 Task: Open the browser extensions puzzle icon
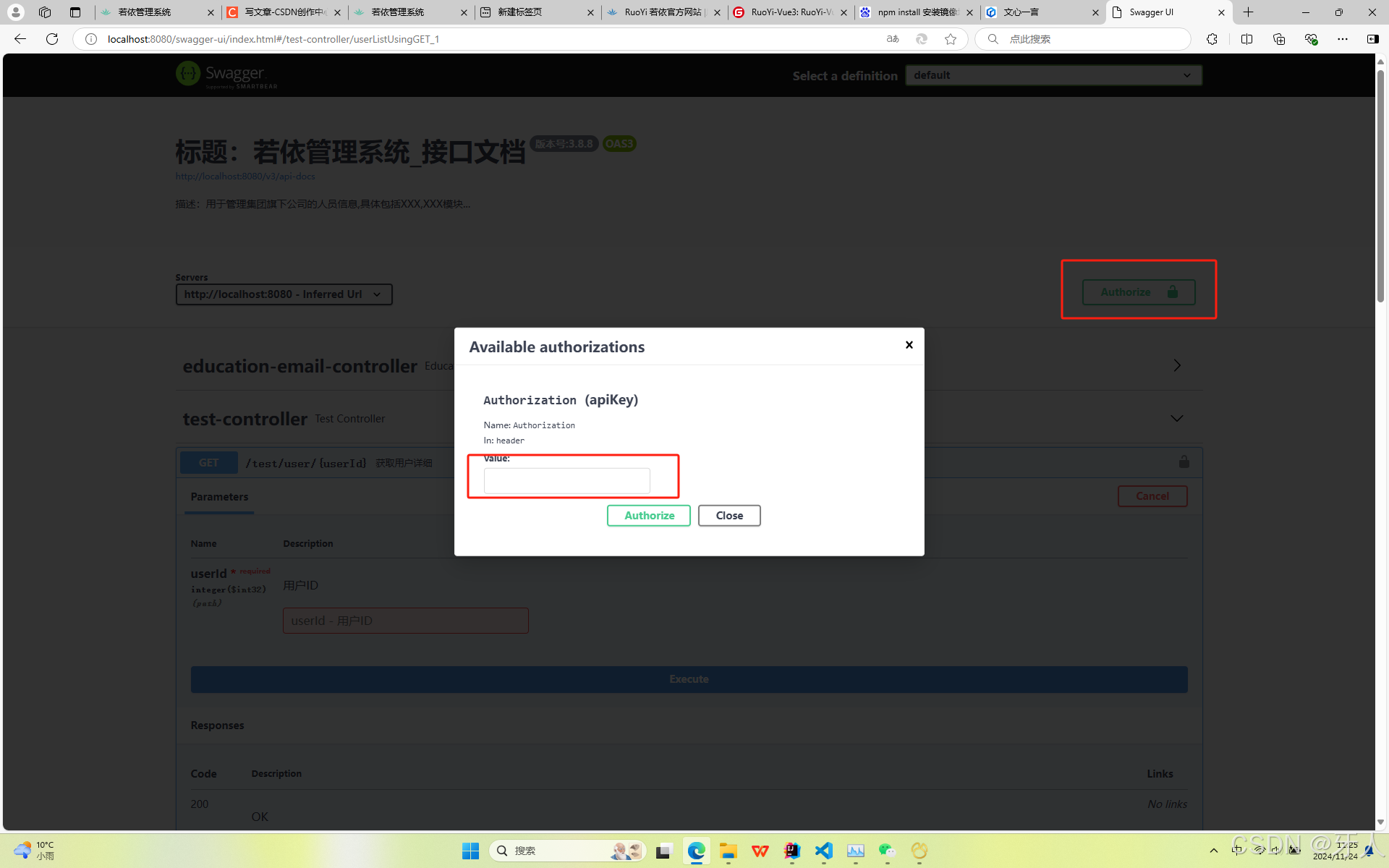(1212, 39)
